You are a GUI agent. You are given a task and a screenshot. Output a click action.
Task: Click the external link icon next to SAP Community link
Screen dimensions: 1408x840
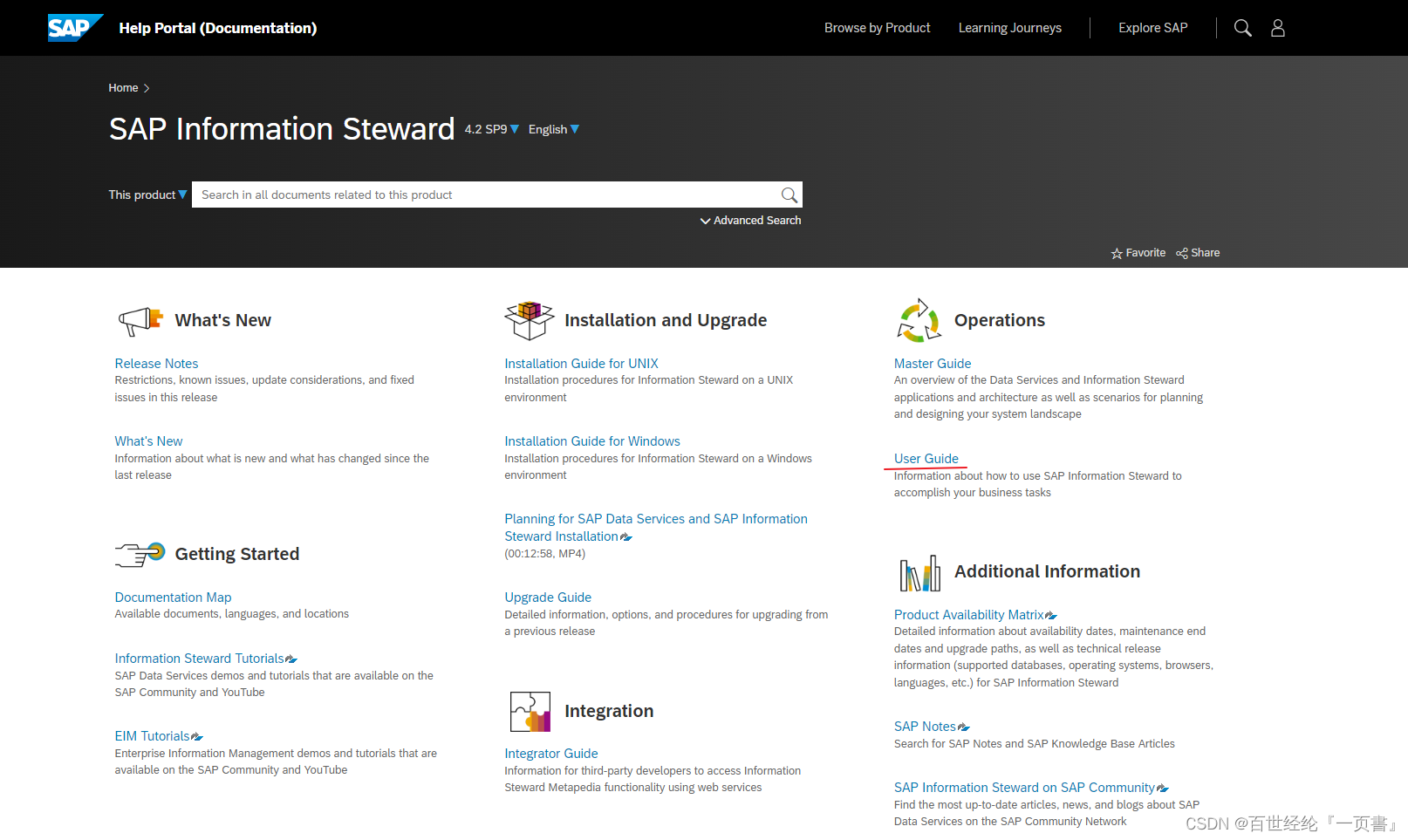pyautogui.click(x=1163, y=789)
